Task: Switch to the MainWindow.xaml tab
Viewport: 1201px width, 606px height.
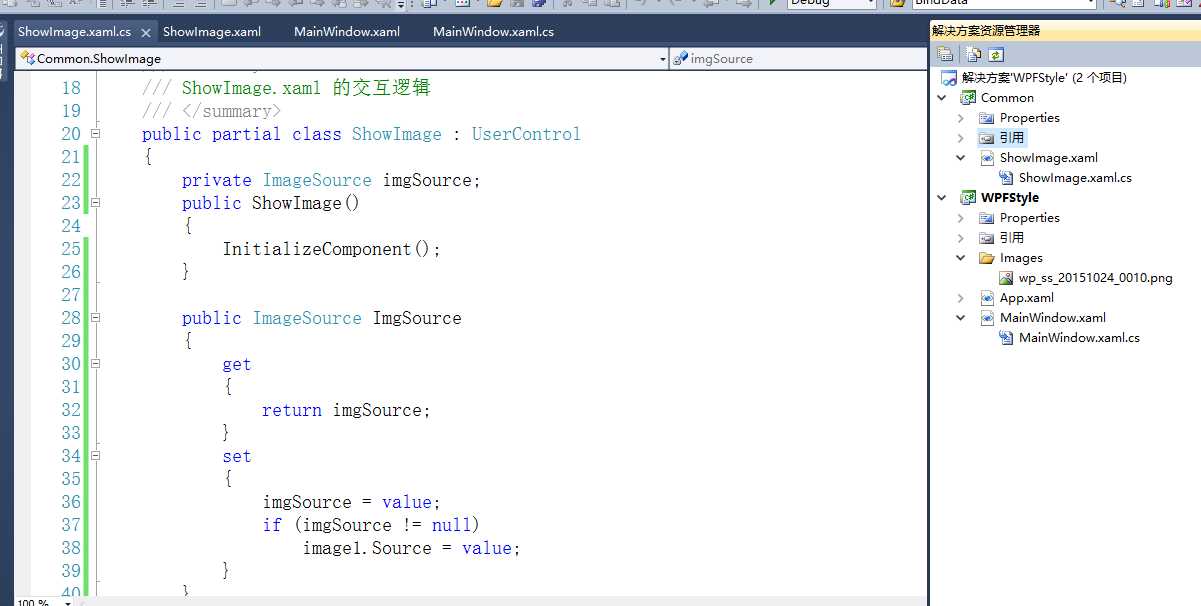Action: point(347,32)
